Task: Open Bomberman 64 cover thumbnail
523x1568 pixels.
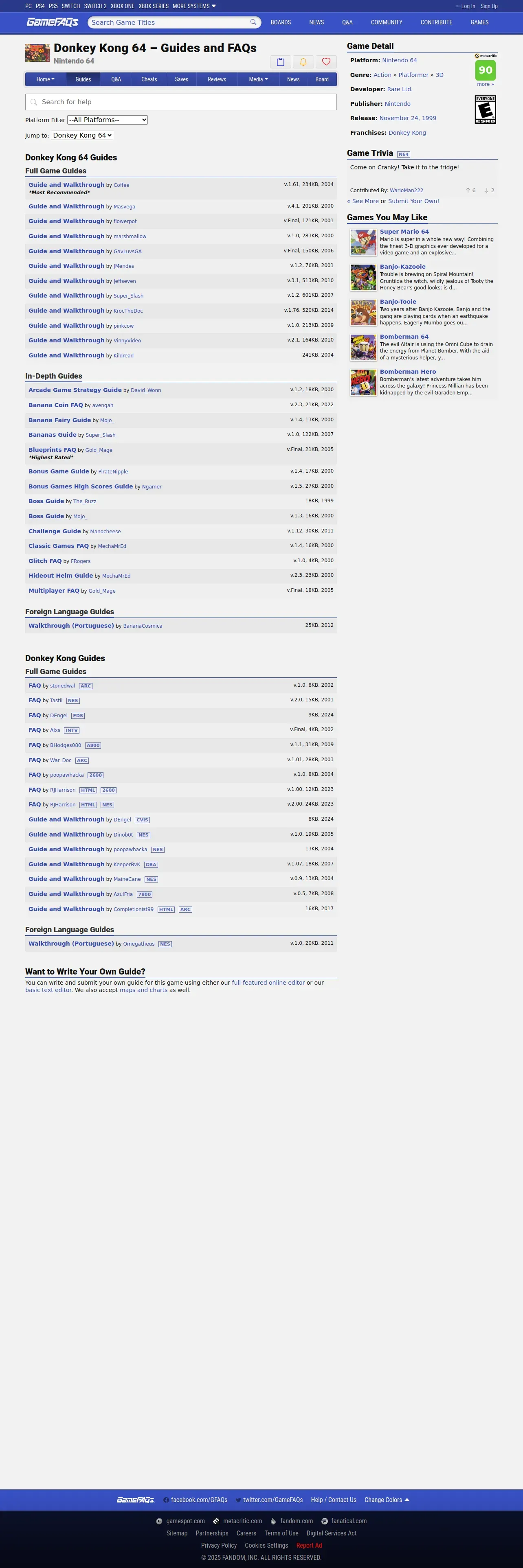Action: pos(363,347)
